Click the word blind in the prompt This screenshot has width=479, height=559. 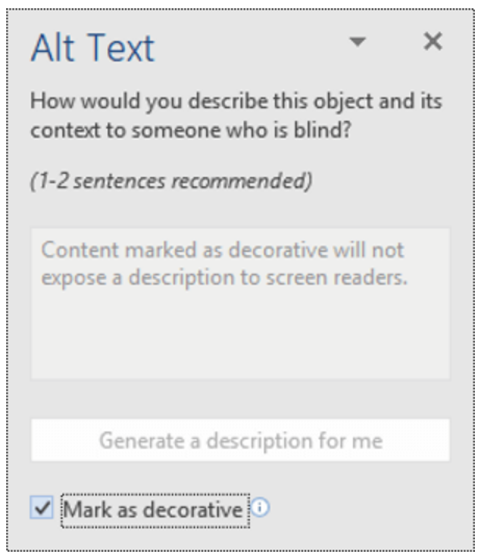click(322, 129)
